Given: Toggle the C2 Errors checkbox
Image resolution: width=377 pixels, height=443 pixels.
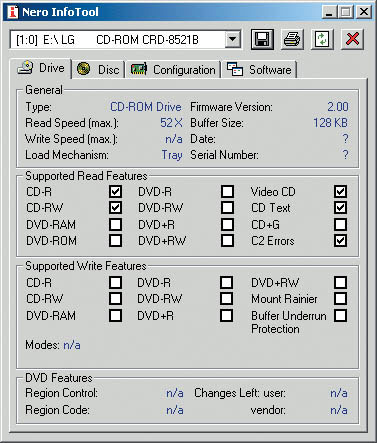Looking at the screenshot, I should (x=340, y=240).
